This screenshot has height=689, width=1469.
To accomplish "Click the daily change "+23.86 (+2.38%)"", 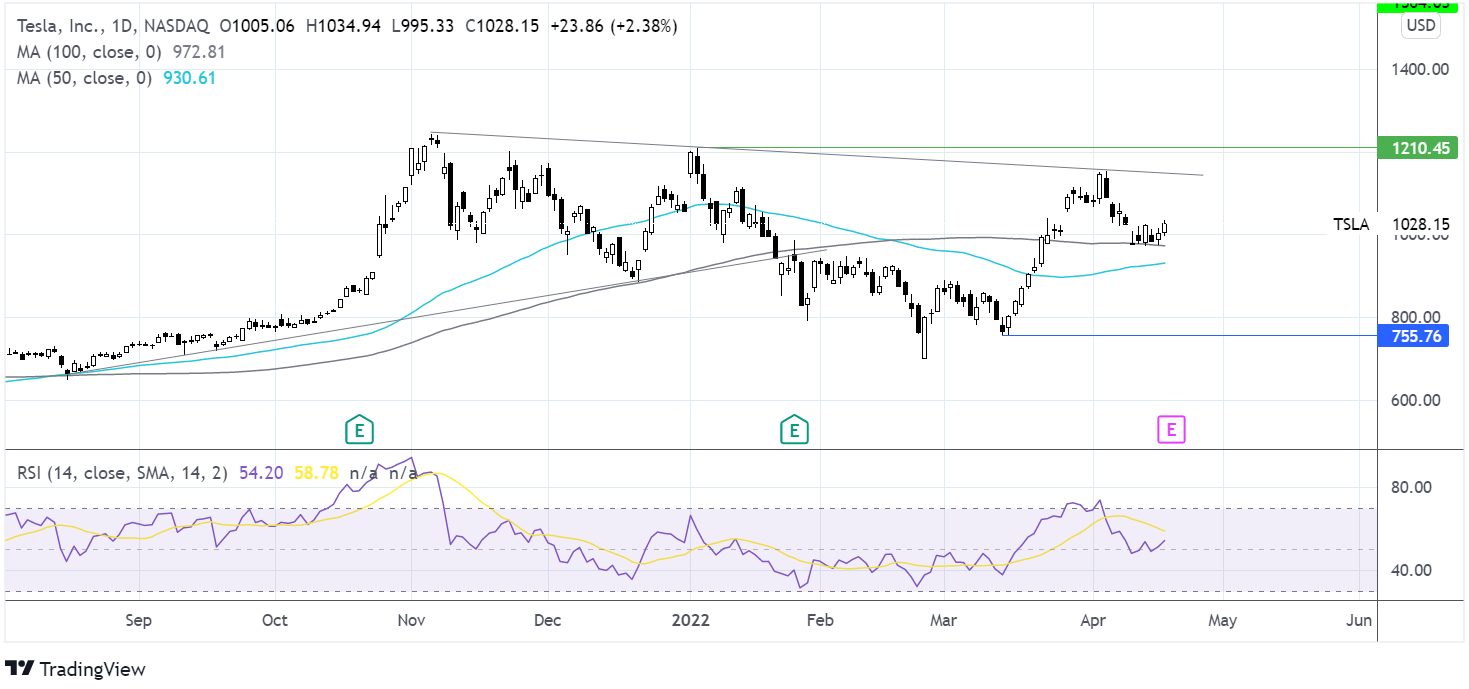I will pyautogui.click(x=613, y=26).
